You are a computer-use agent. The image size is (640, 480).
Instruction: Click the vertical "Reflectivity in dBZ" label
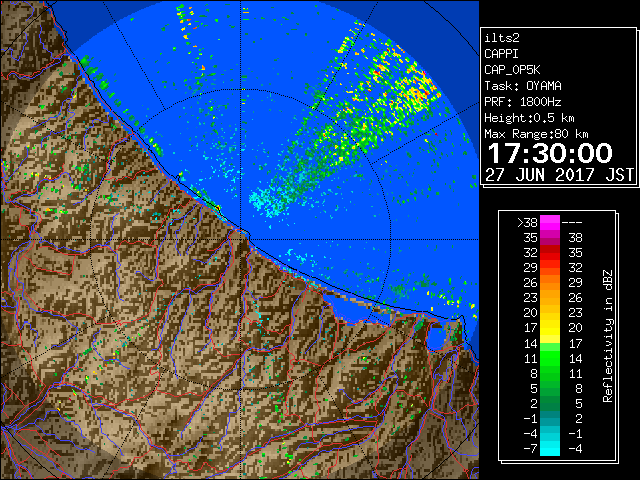608,336
